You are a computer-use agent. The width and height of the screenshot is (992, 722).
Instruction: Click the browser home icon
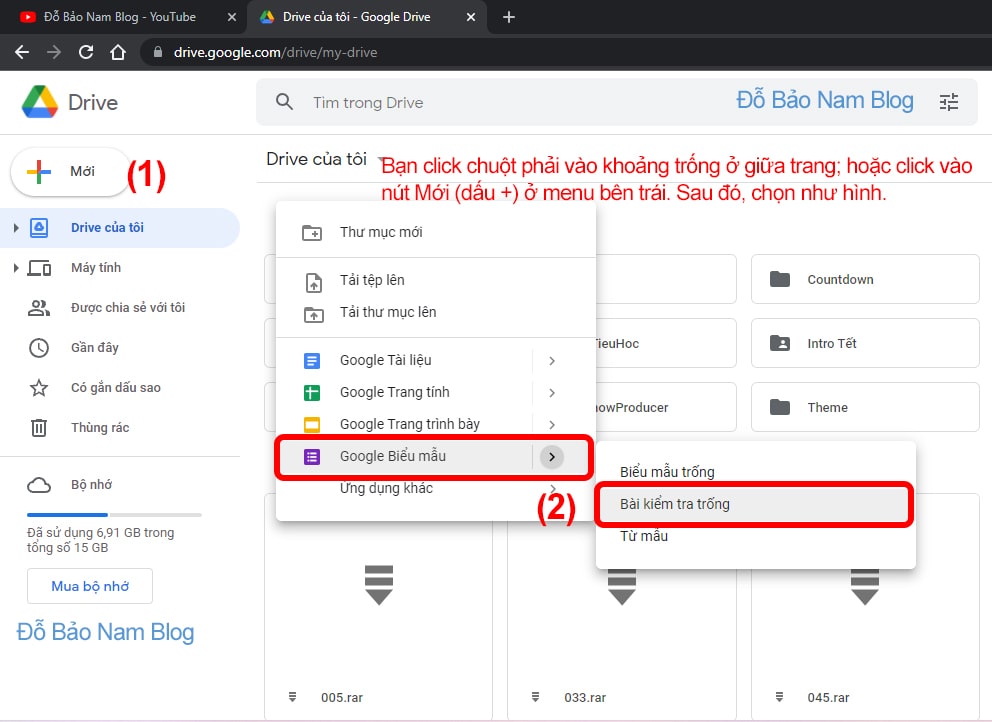click(x=118, y=52)
